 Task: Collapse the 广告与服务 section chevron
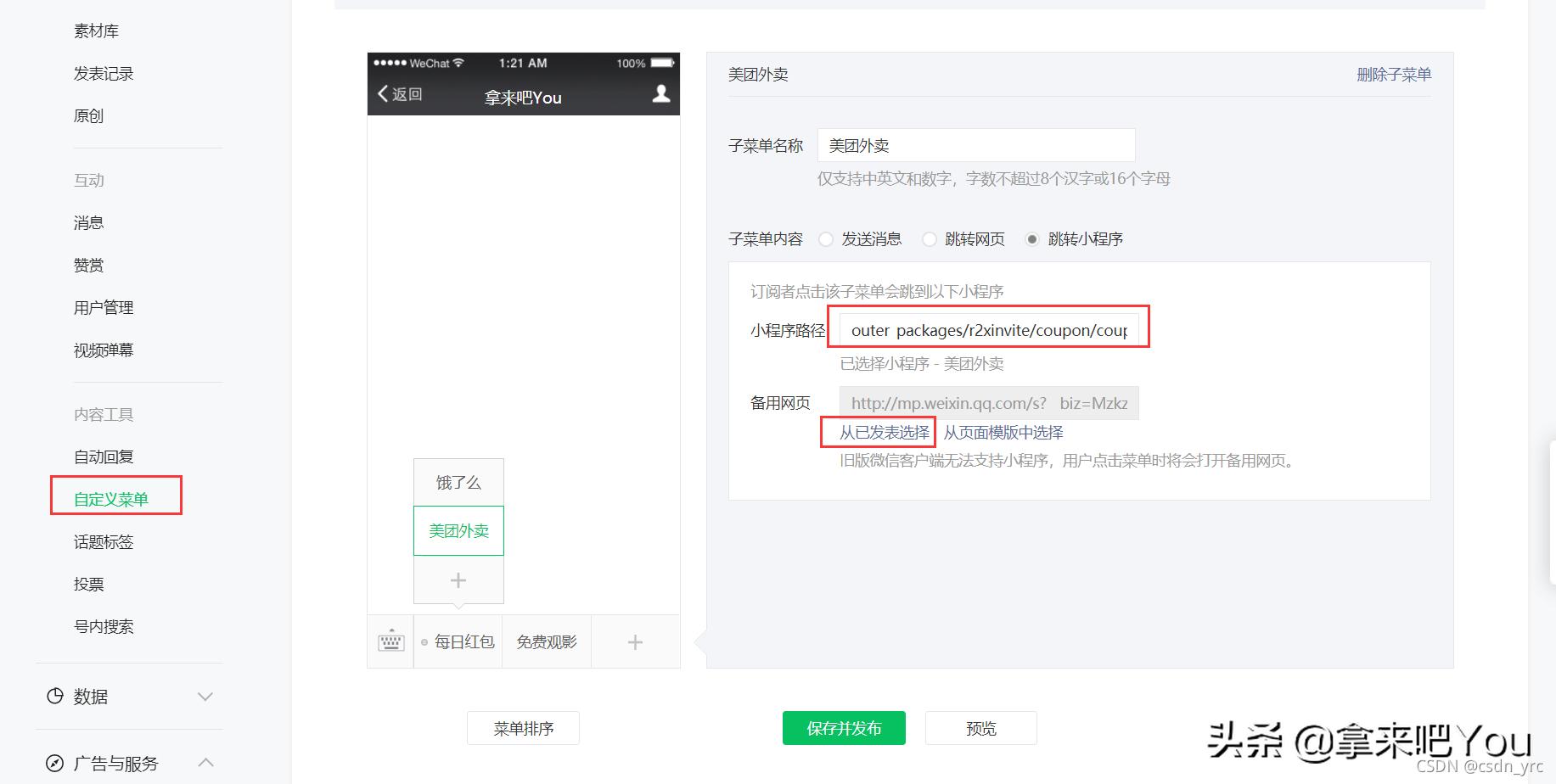click(204, 761)
